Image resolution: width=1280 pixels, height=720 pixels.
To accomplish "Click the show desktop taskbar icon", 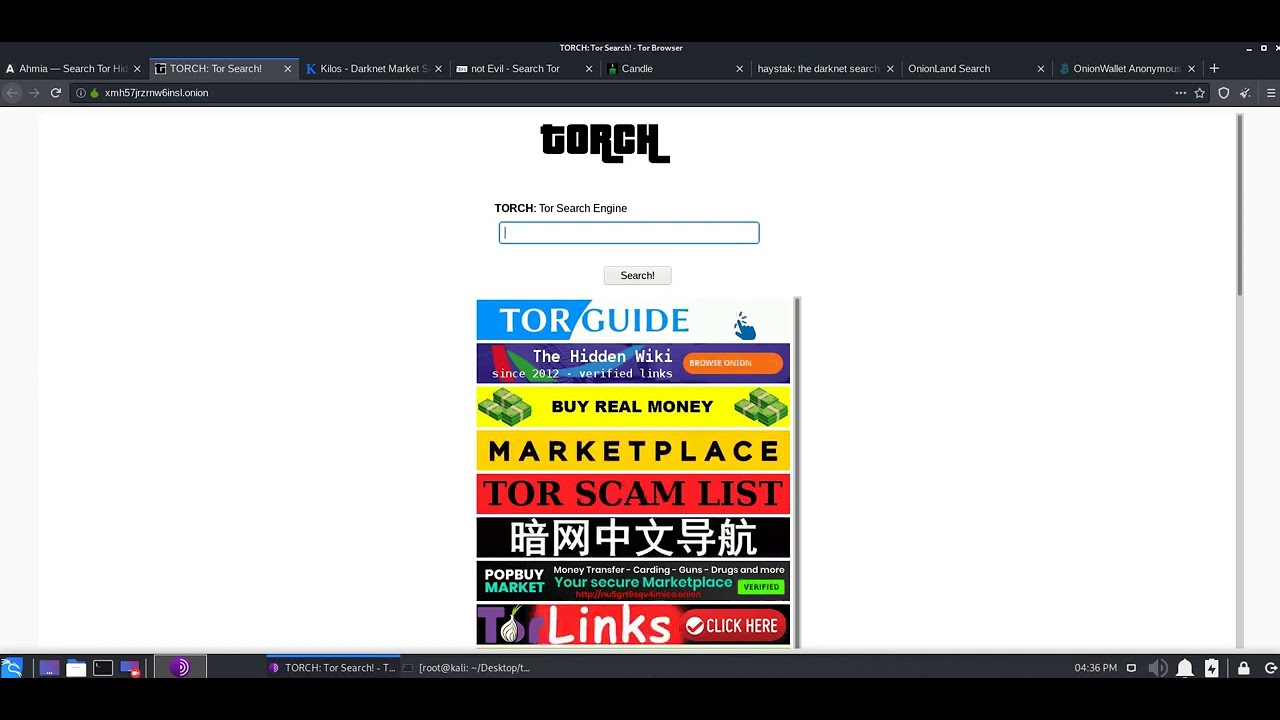I will (x=49, y=668).
